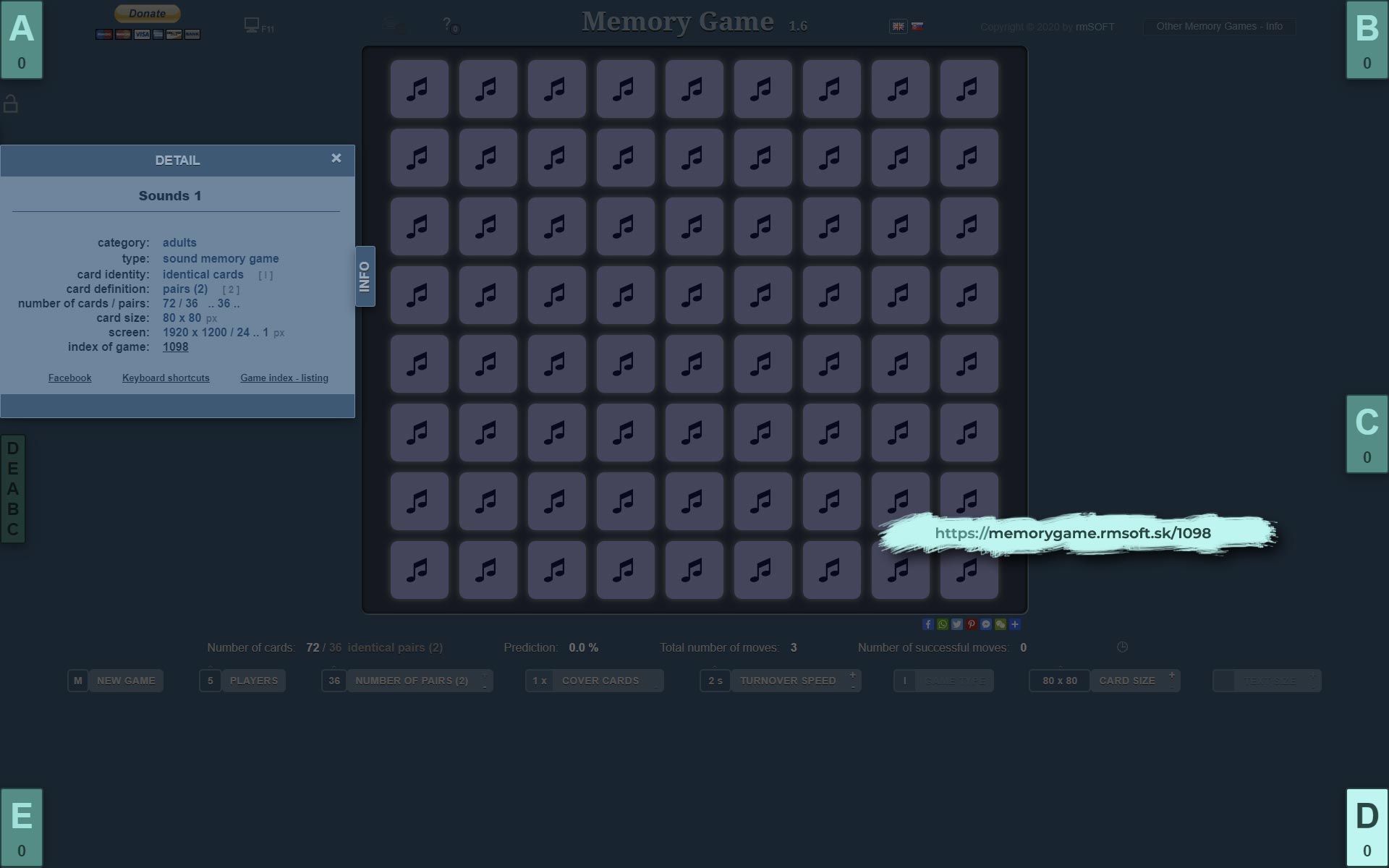Share the game via Pinterest icon
The height and width of the screenshot is (868, 1389).
[972, 624]
